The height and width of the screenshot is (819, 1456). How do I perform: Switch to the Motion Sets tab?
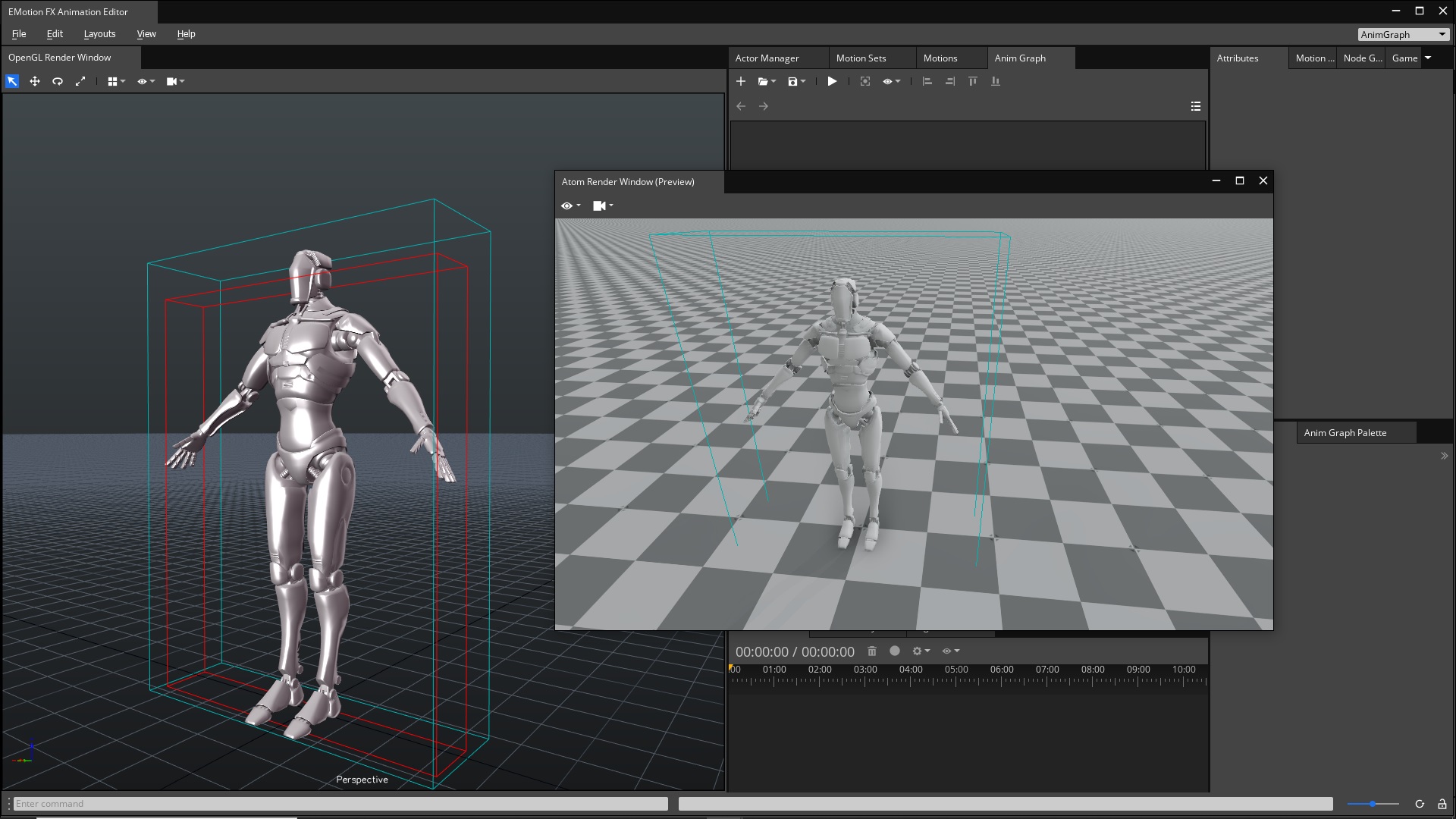[x=861, y=58]
